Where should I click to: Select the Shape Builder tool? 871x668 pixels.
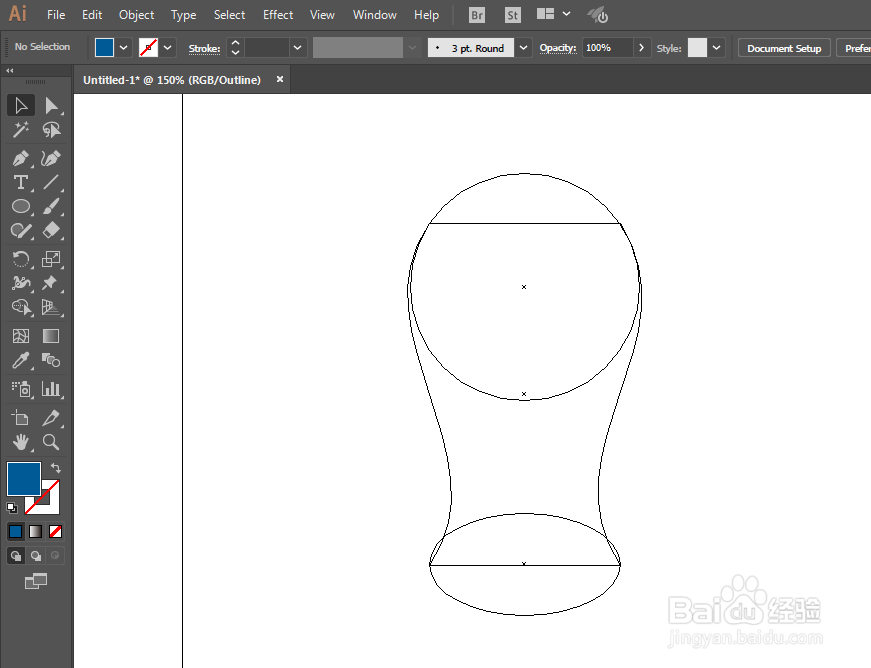click(21, 307)
